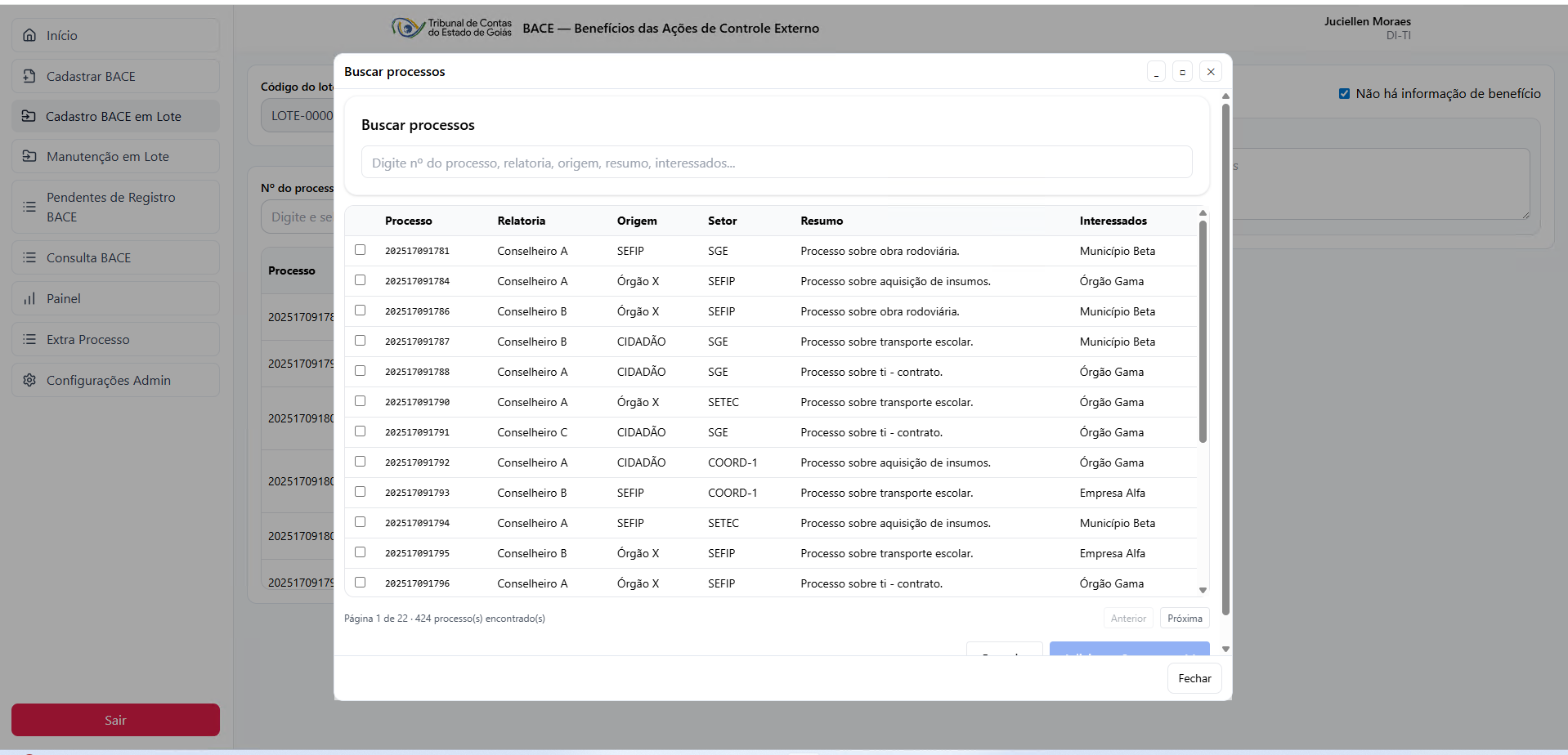1568x755 pixels.
Task: Go to next page with Próxima
Action: coord(1184,619)
